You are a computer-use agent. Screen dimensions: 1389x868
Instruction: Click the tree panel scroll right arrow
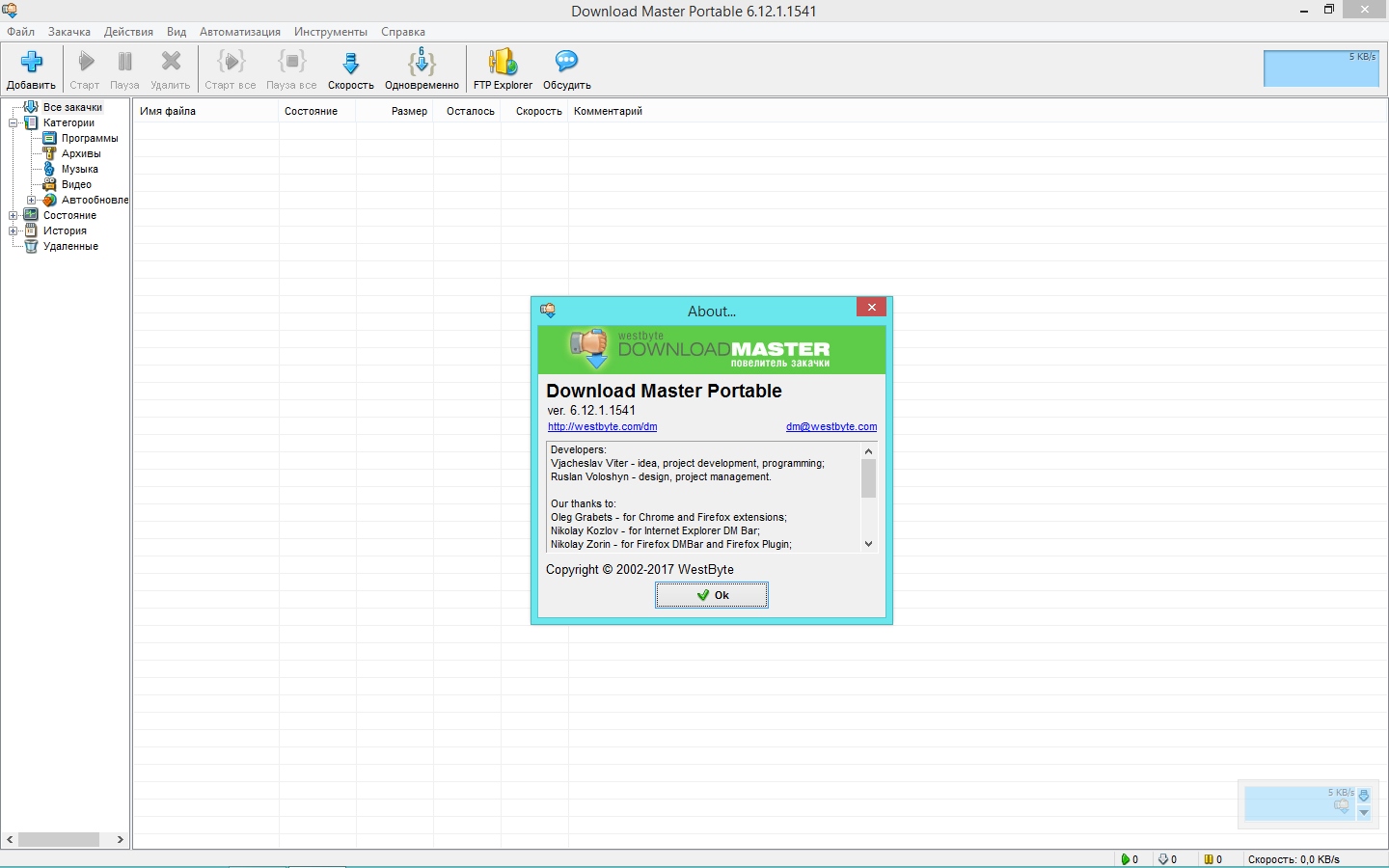[120, 839]
